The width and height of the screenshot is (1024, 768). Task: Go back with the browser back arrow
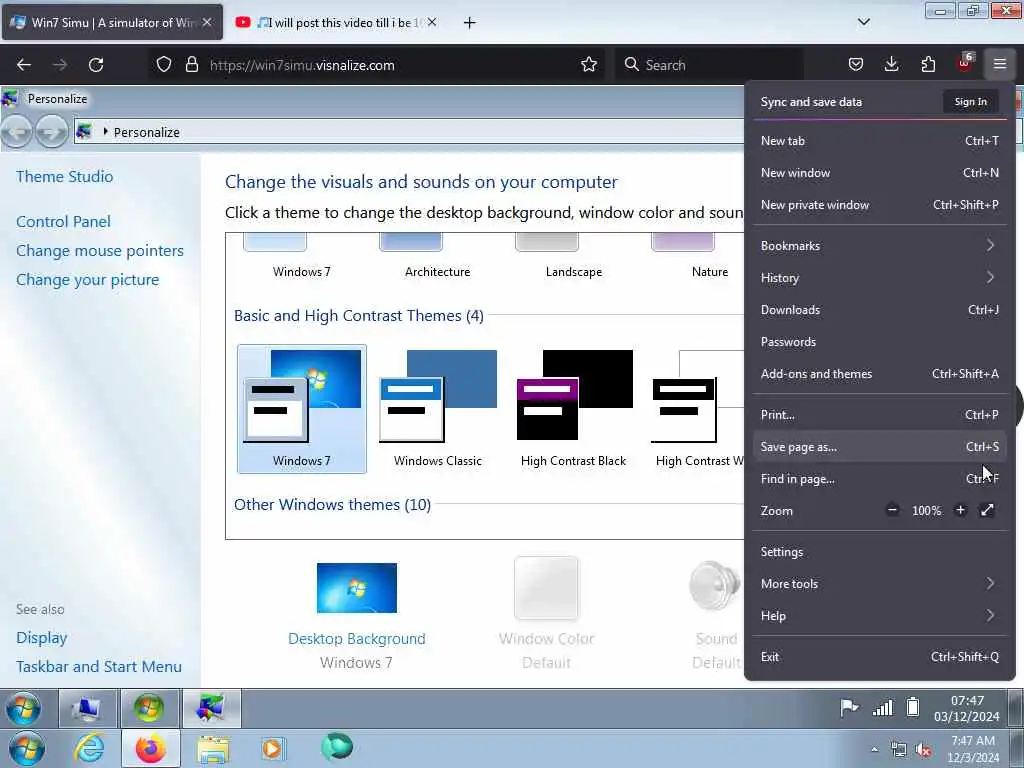tap(24, 64)
